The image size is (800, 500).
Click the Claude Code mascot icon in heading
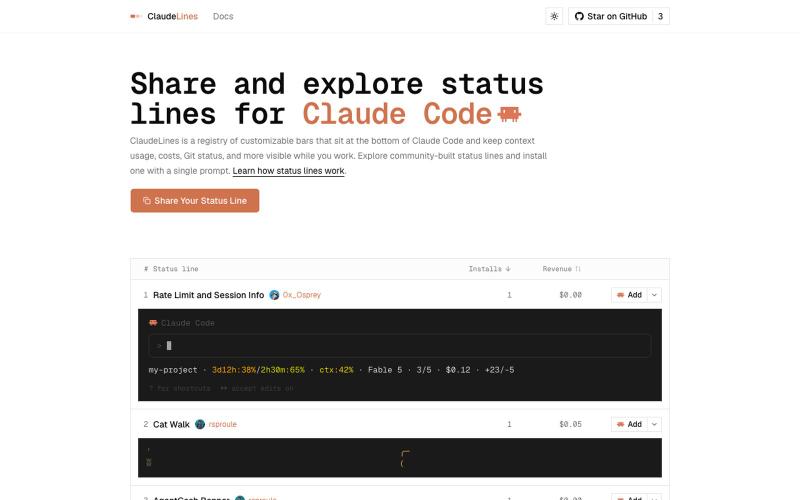click(509, 114)
